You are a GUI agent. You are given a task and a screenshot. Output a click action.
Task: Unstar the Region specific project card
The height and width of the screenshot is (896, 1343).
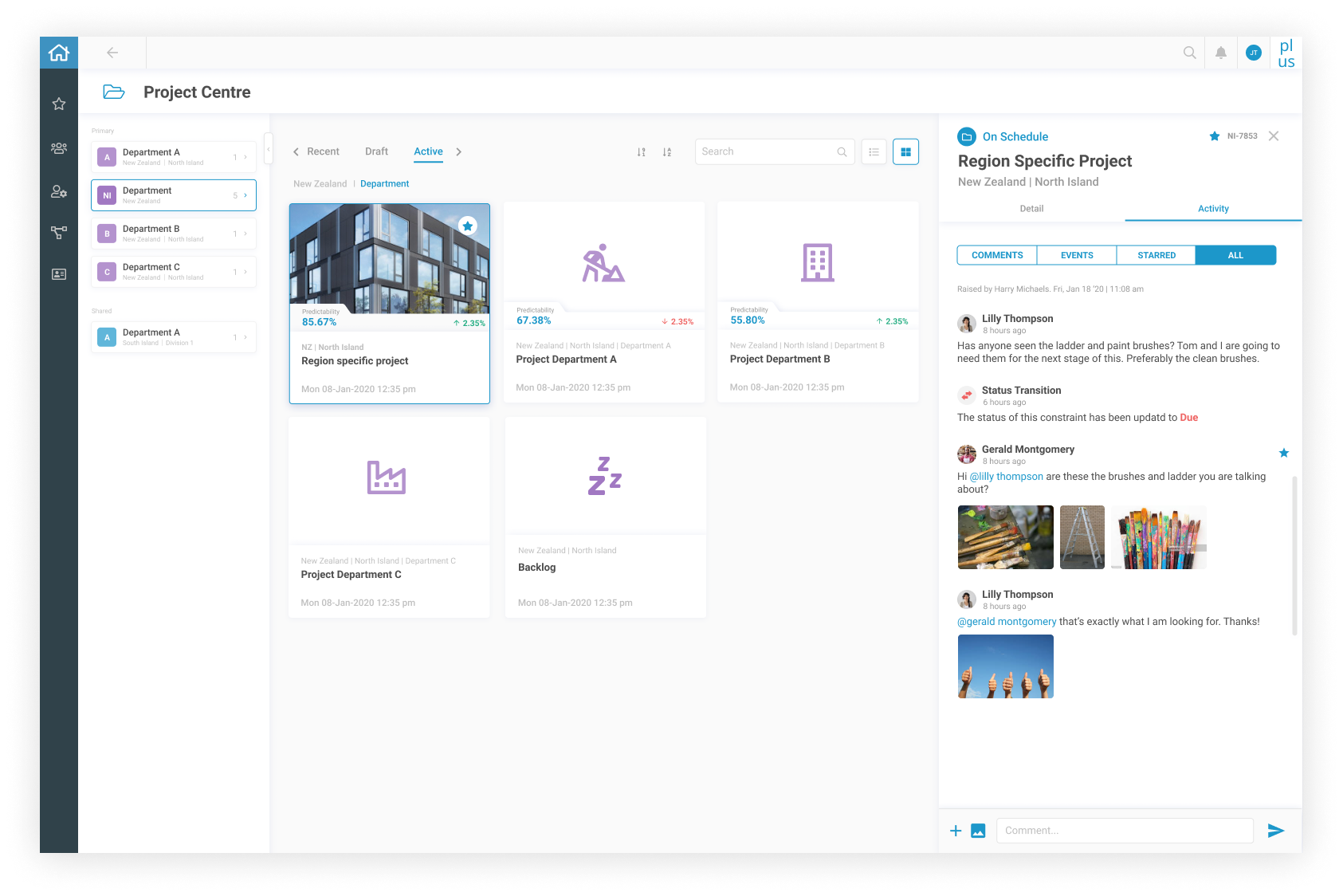pos(468,226)
